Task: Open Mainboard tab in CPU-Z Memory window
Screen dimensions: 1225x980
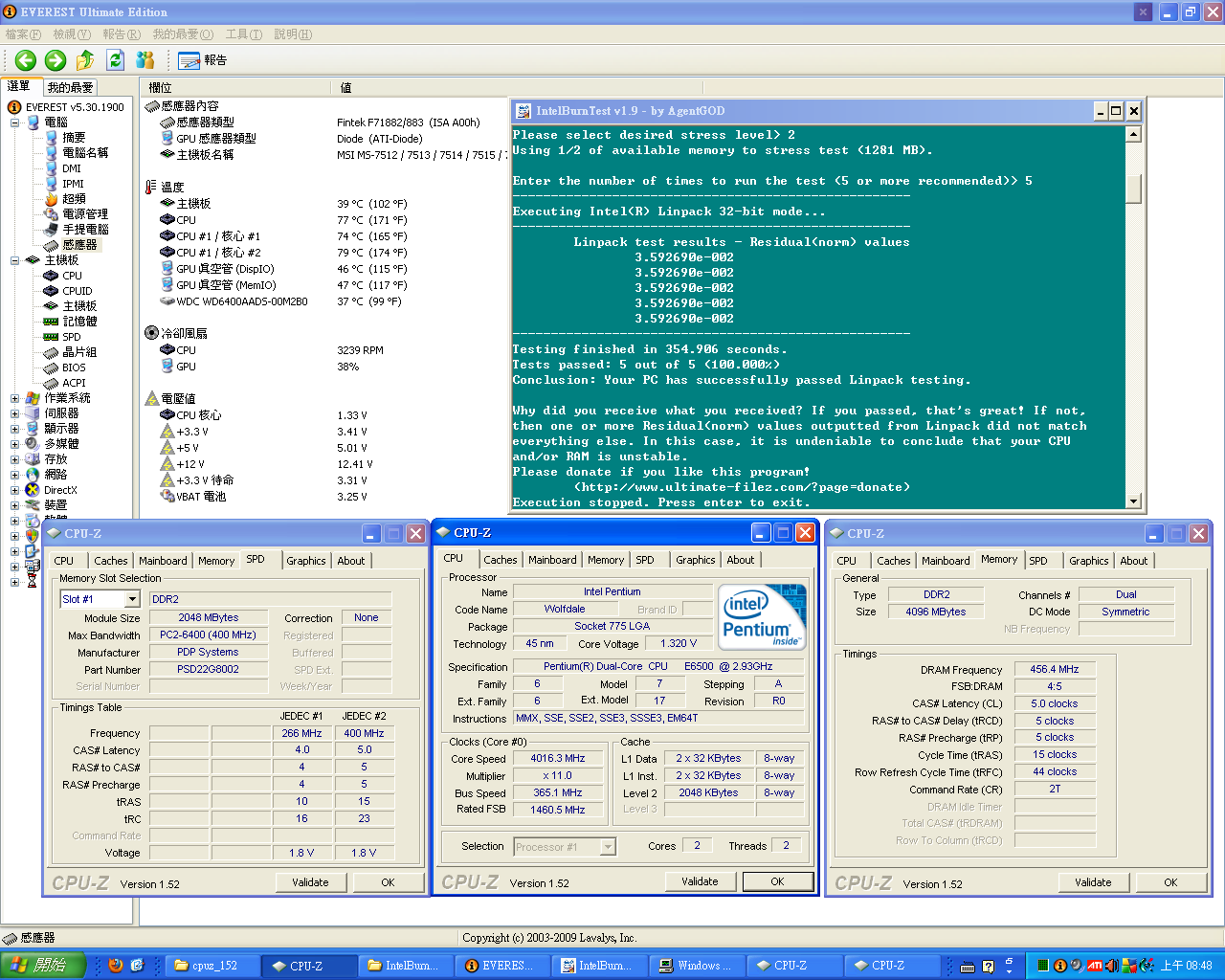Action: pyautogui.click(x=946, y=561)
